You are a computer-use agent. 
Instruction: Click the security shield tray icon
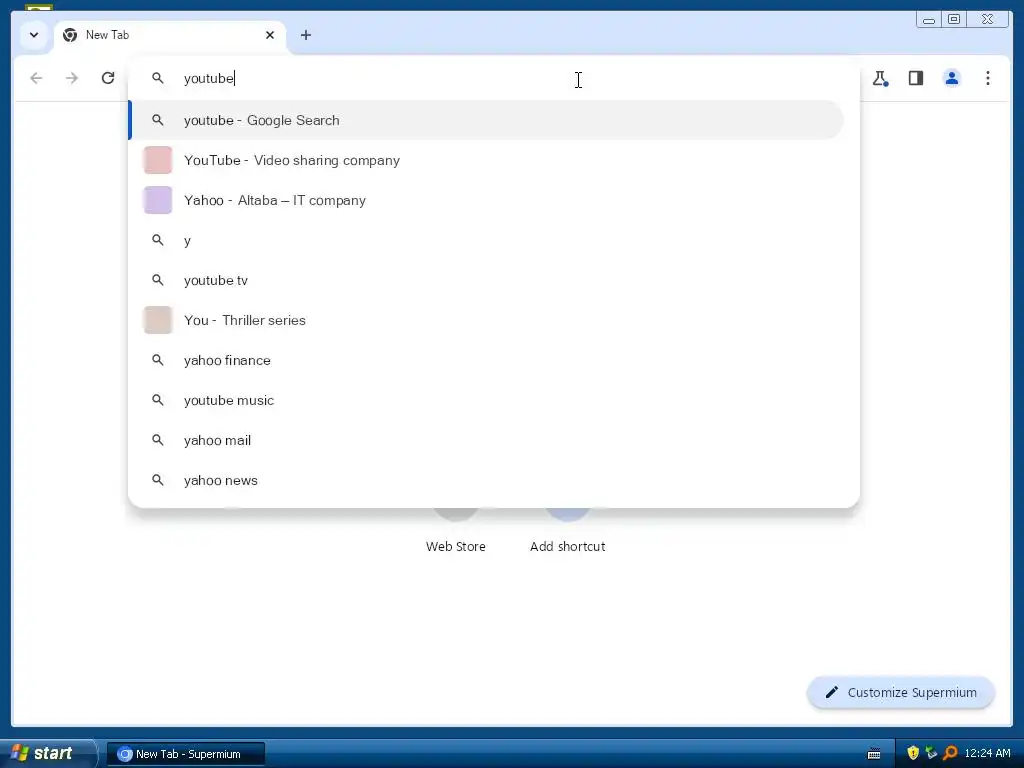913,753
